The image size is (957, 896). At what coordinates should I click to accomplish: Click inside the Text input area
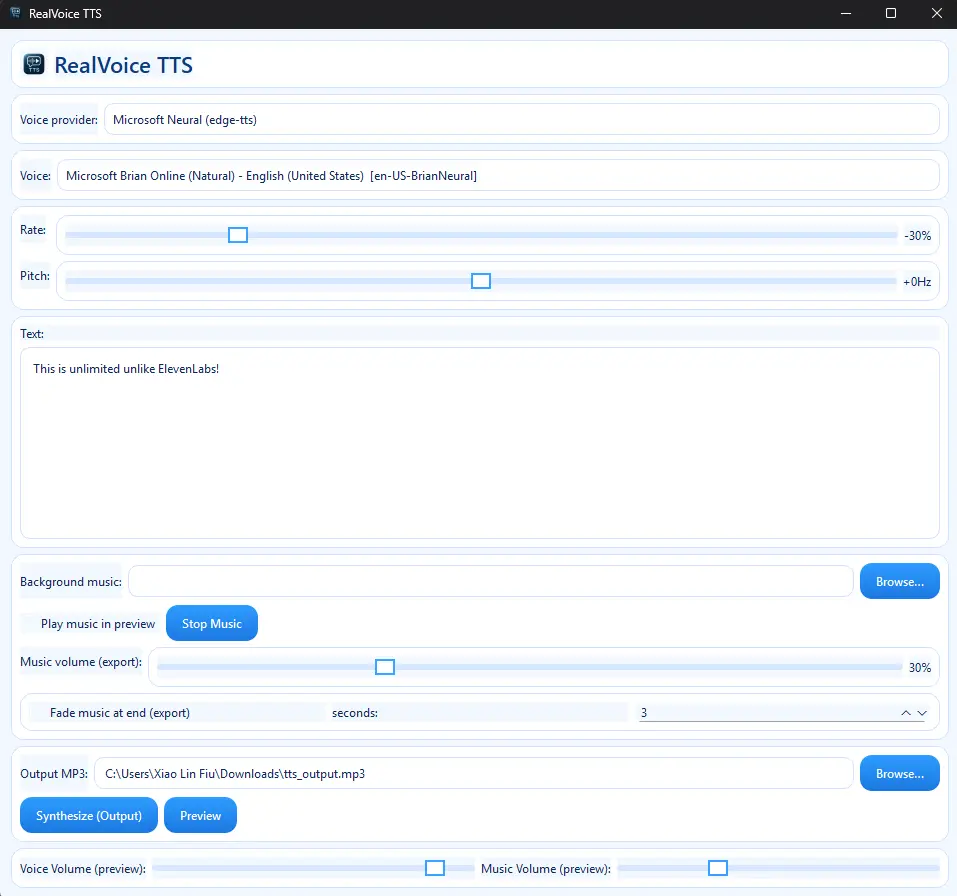480,443
